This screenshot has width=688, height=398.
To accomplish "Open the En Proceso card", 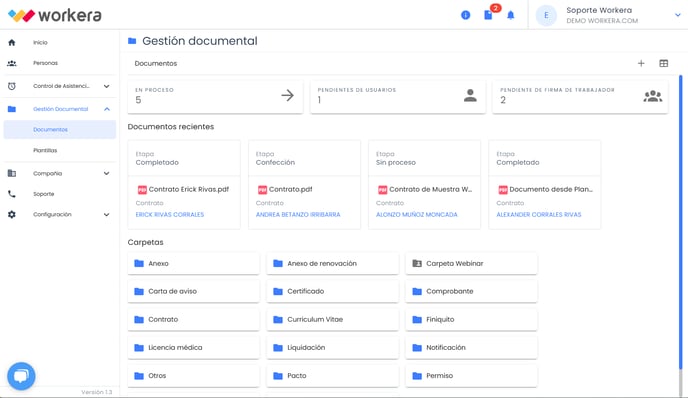I will pyautogui.click(x=215, y=97).
